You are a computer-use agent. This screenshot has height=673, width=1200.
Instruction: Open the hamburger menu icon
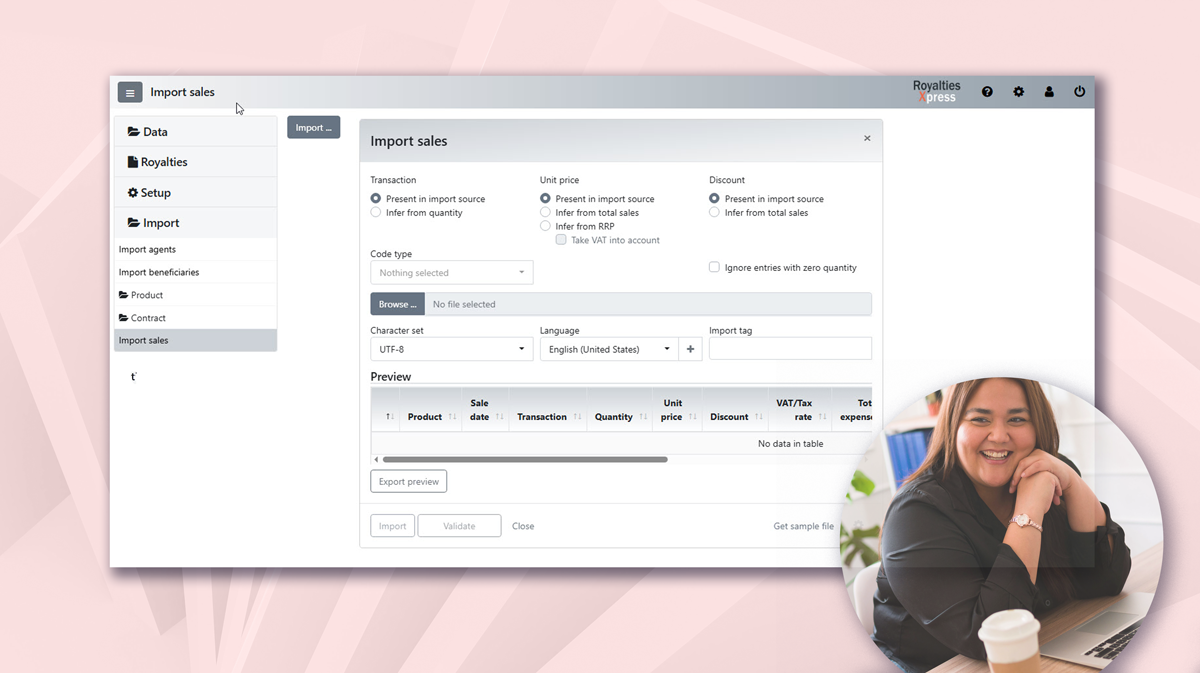coord(130,93)
